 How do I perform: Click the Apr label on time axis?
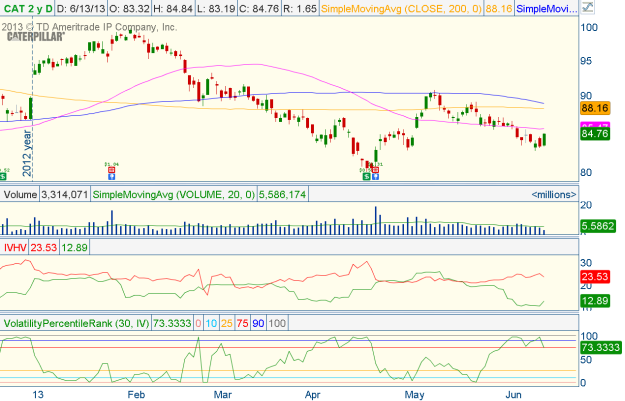pyautogui.click(x=312, y=395)
